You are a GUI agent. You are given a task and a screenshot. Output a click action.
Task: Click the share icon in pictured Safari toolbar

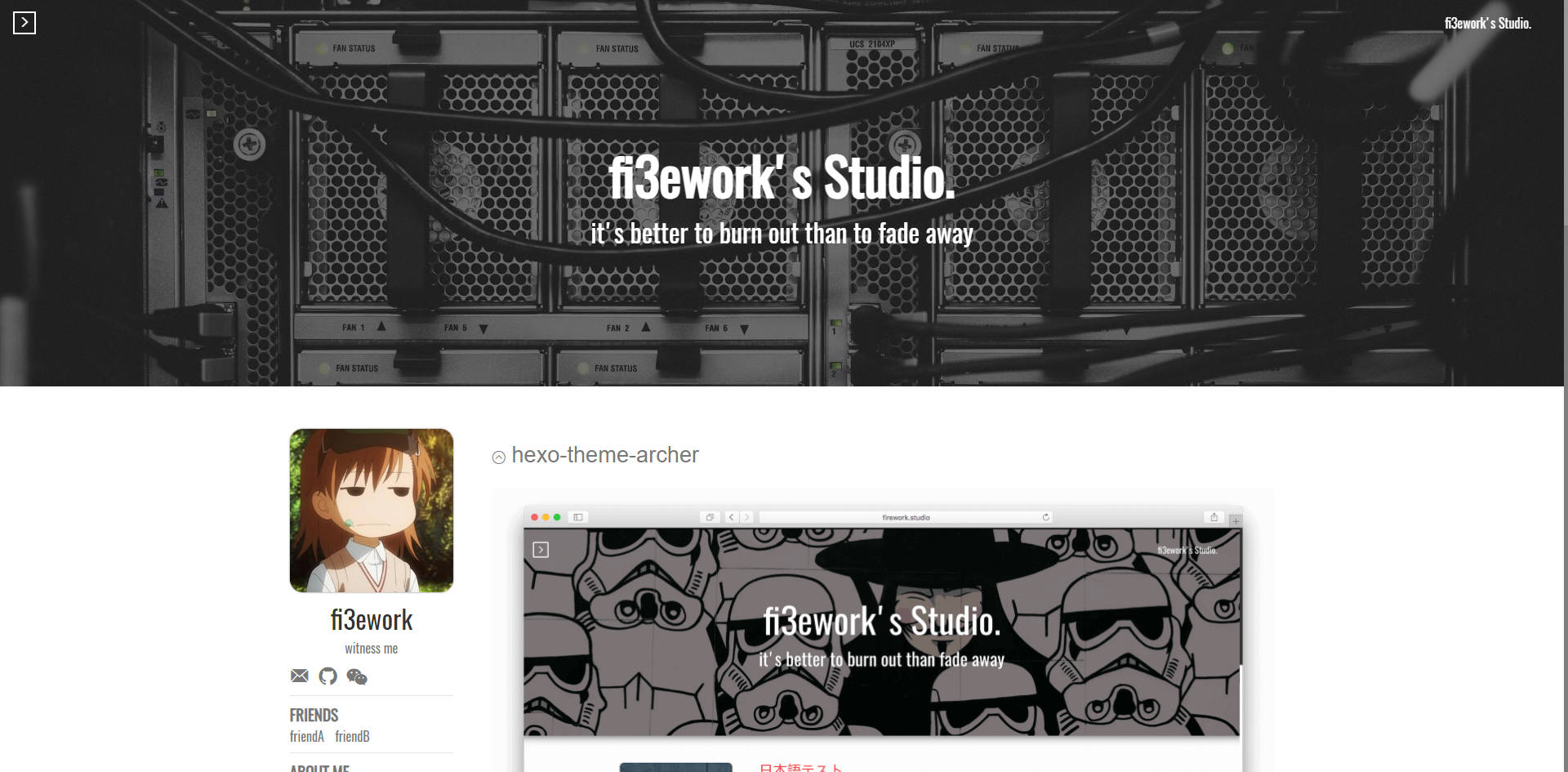(1214, 517)
